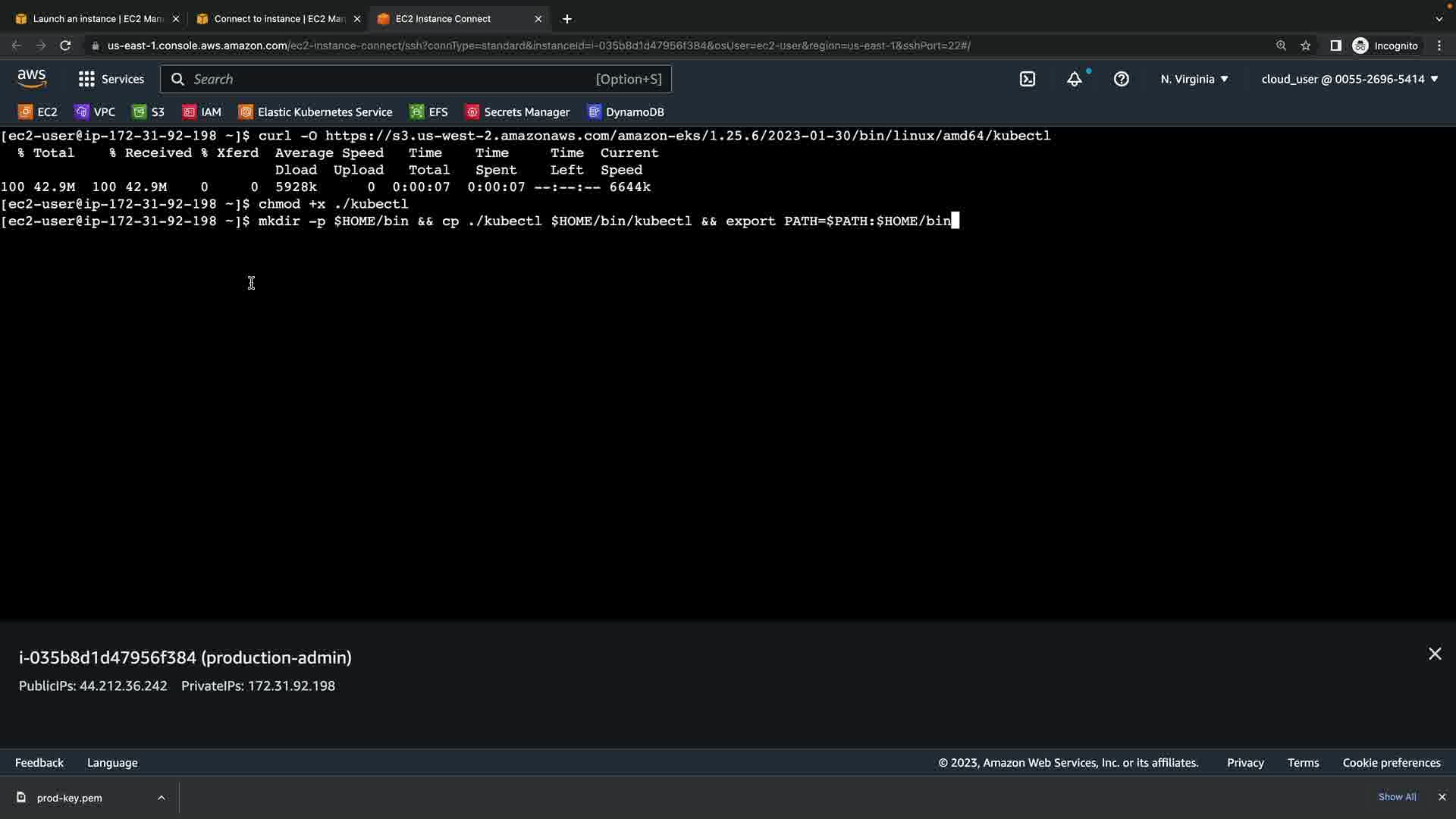Reload the browser page
Viewport: 1456px width, 819px height.
65,45
